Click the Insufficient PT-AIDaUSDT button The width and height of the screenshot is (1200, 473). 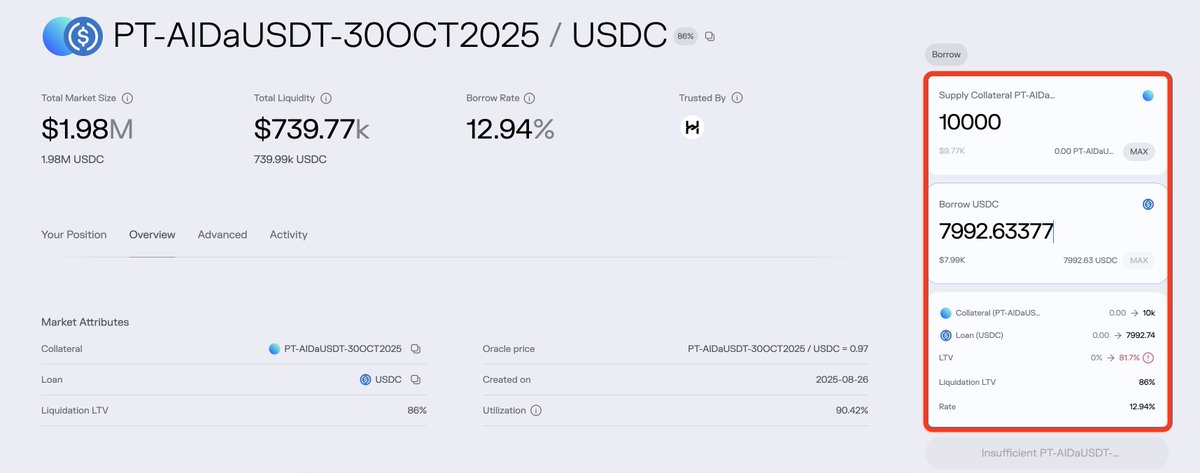(1046, 454)
